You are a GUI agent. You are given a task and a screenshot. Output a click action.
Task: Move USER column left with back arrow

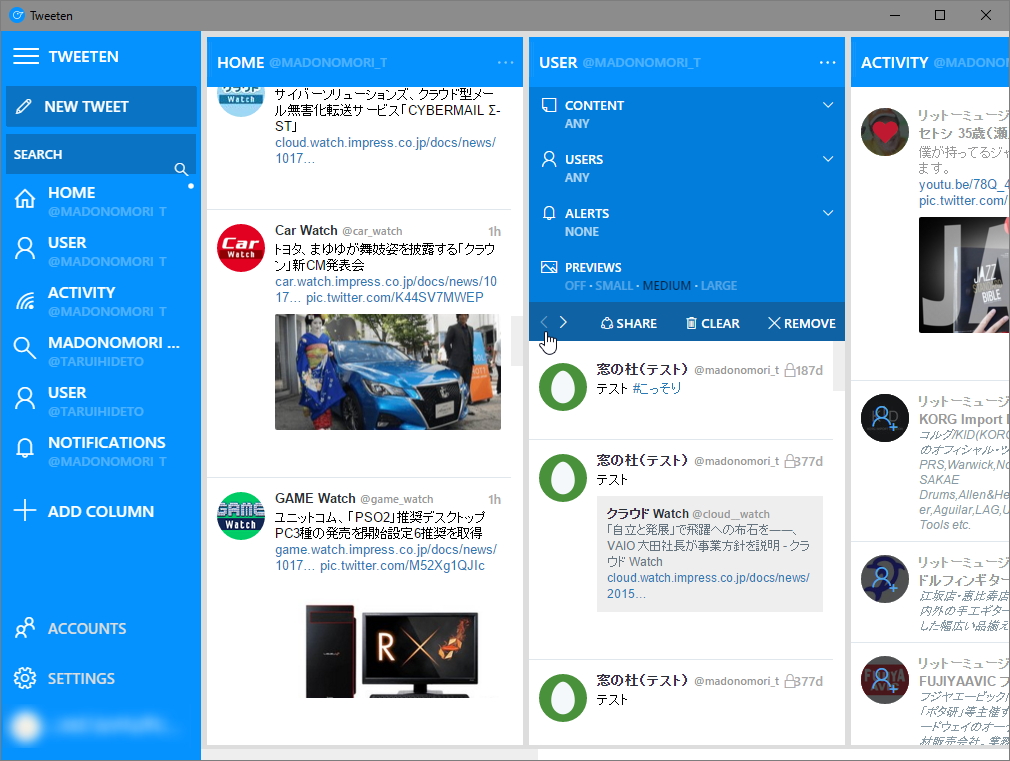(544, 322)
